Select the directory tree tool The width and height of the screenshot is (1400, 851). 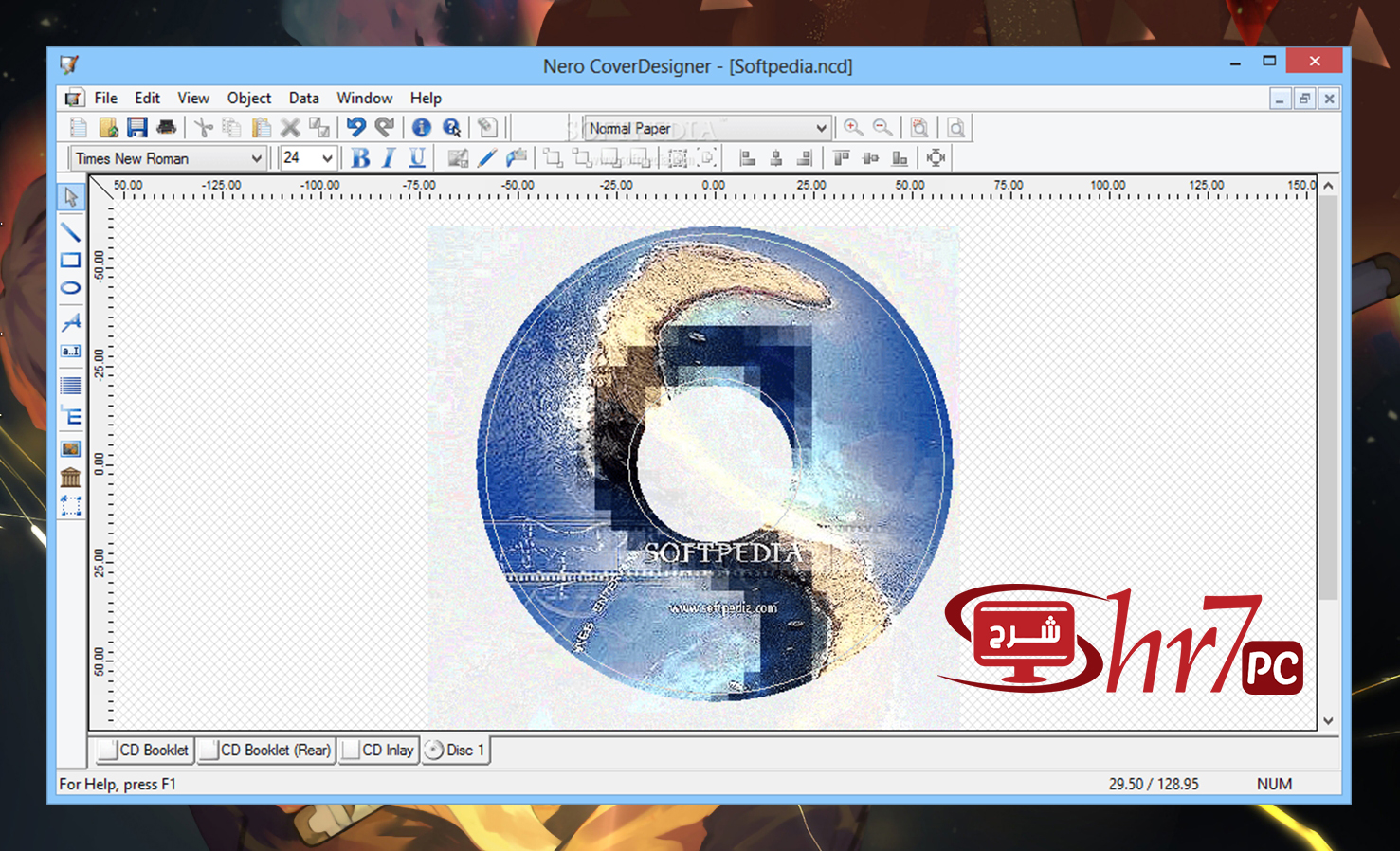71,415
